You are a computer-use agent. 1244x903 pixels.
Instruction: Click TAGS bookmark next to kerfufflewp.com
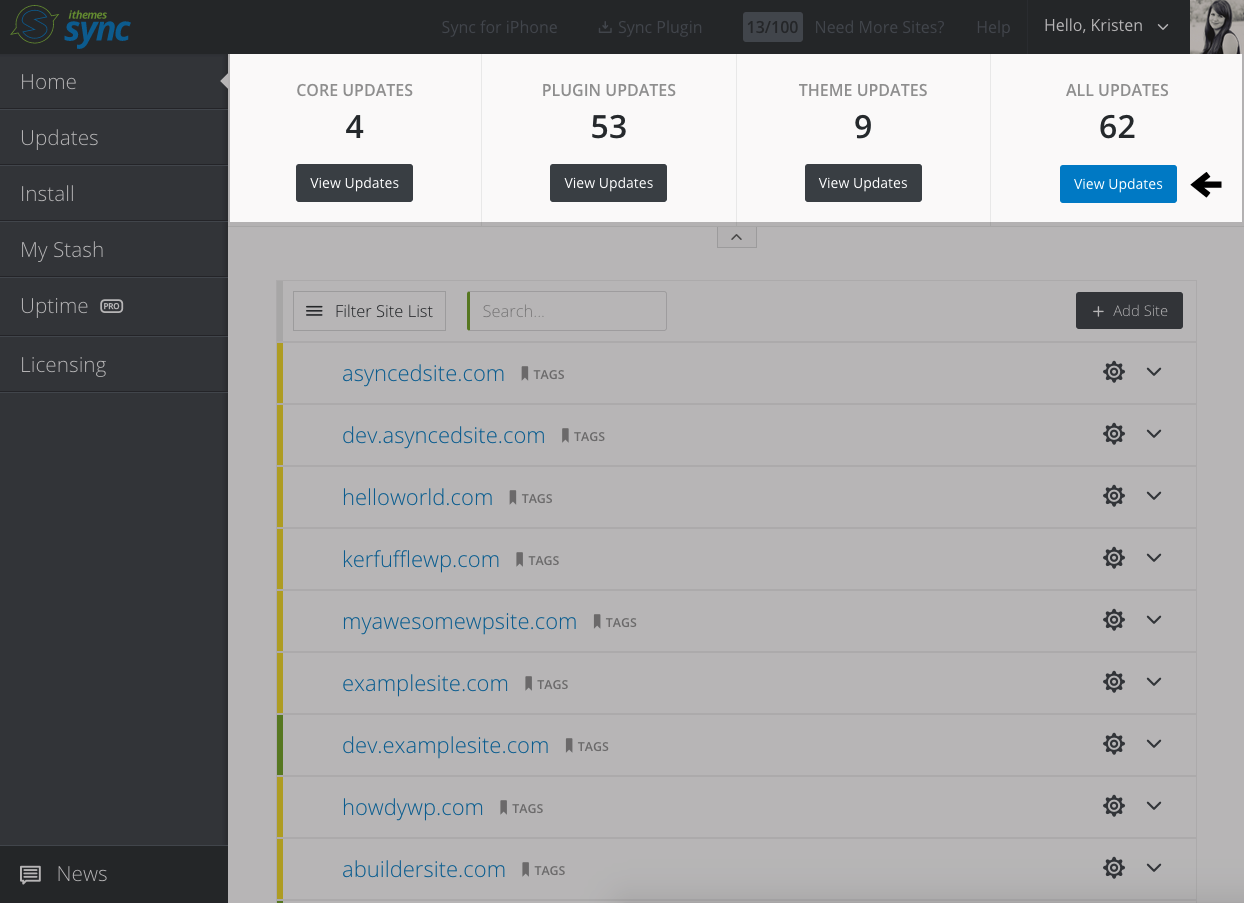coord(538,560)
